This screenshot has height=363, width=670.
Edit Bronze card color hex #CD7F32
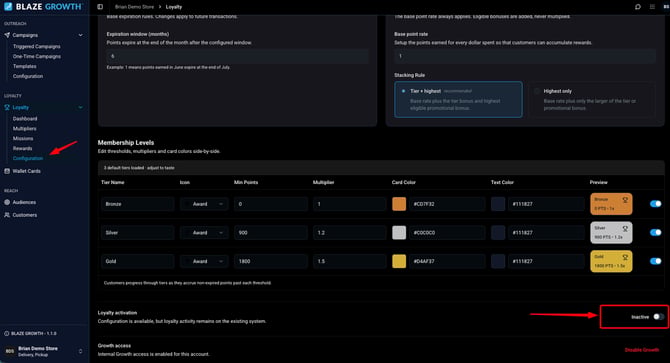coord(447,204)
